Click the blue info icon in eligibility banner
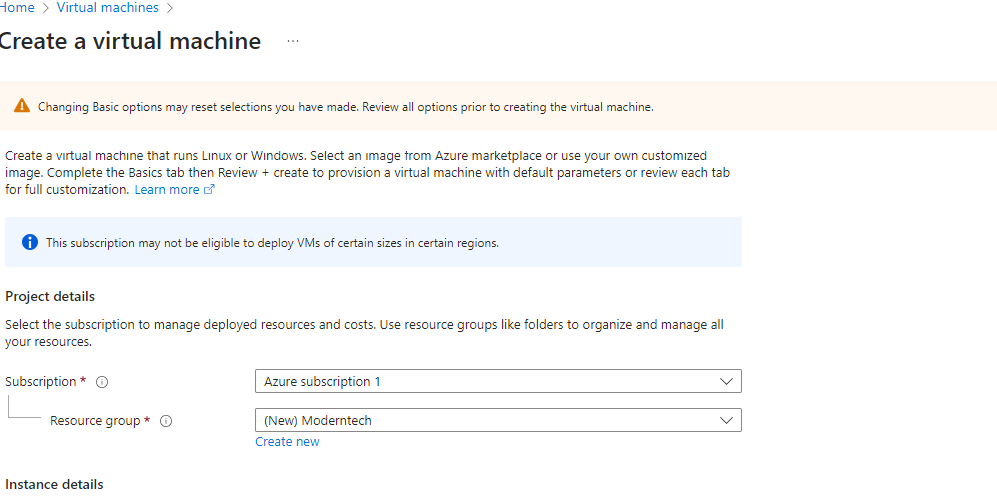Viewport: 997px width, 499px height. tap(30, 242)
